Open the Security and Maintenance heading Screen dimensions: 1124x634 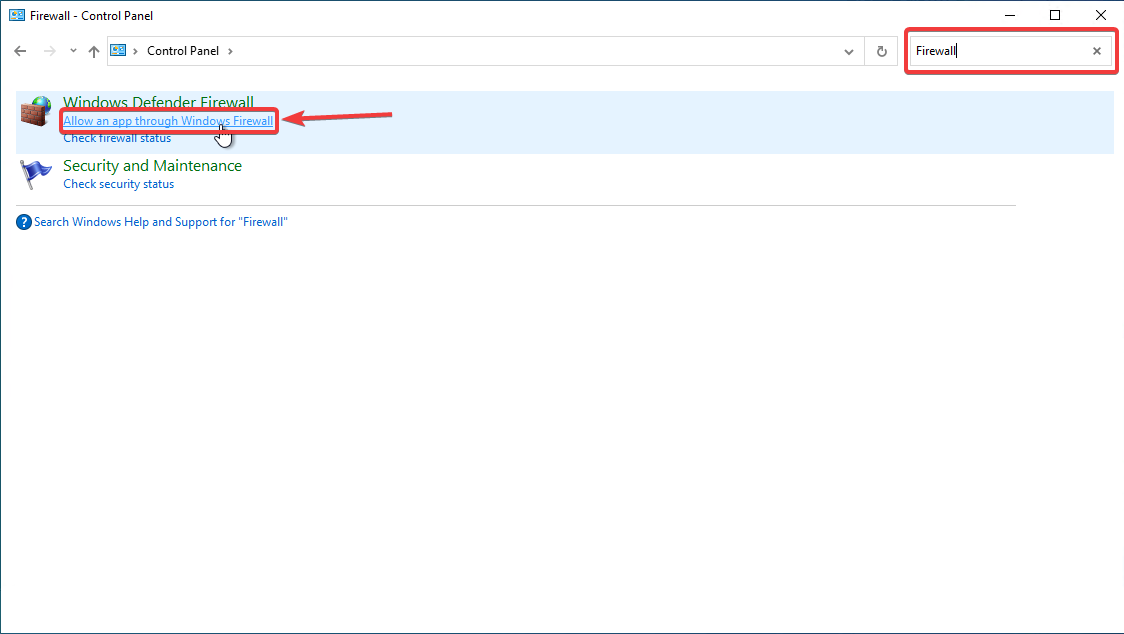[153, 166]
